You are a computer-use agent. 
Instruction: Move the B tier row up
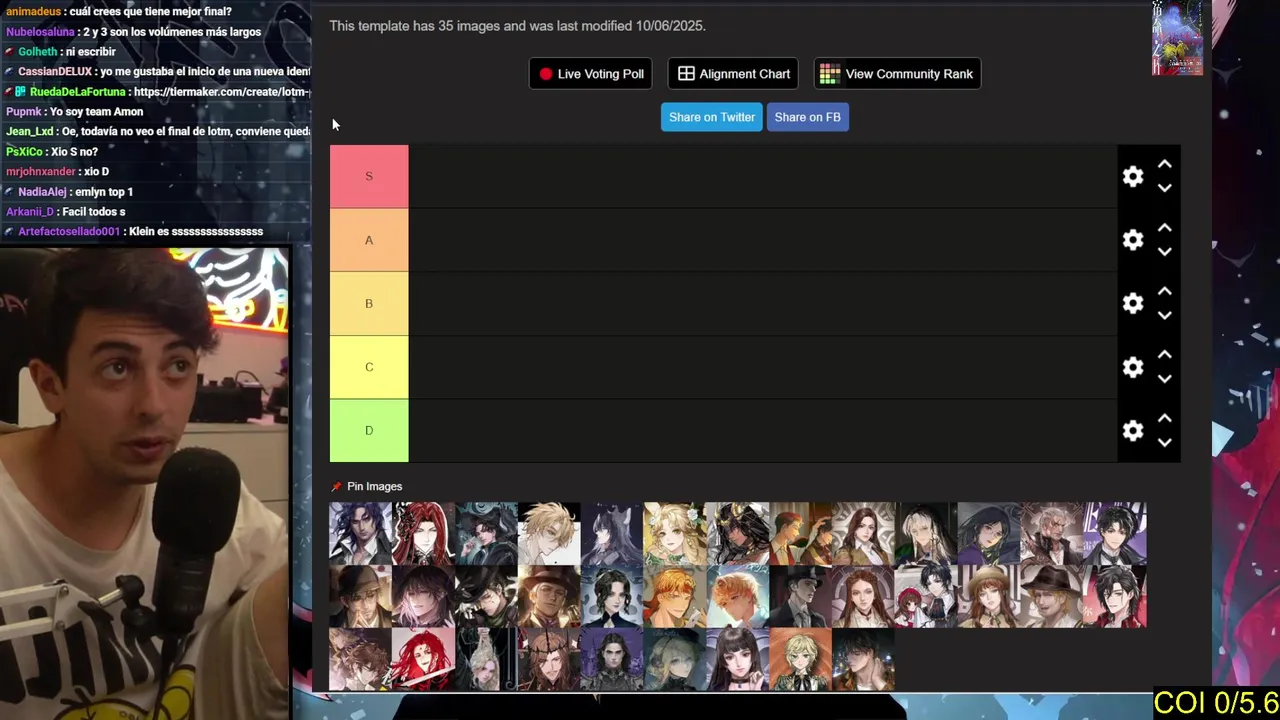coord(1164,291)
